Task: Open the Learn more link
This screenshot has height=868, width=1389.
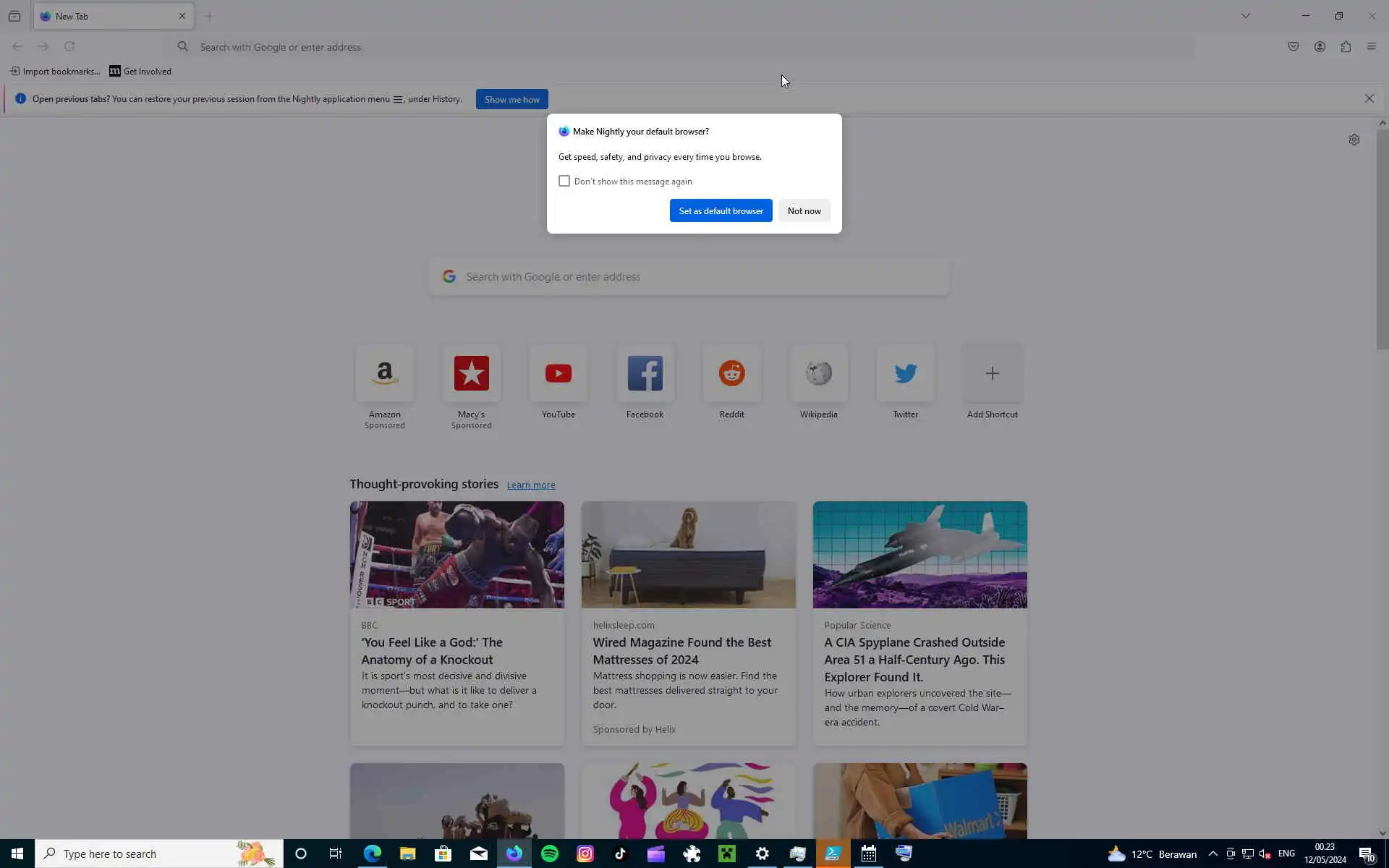Action: tap(530, 485)
